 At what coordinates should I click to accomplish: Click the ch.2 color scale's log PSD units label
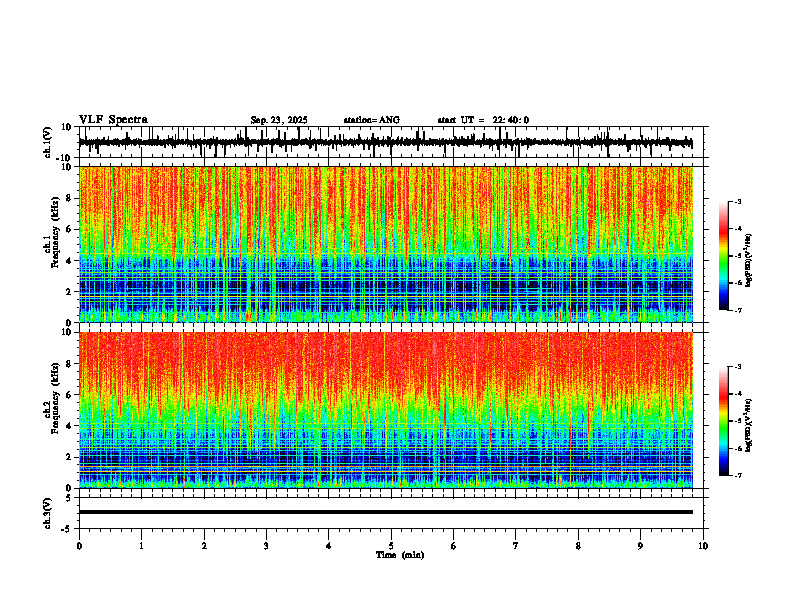749,425
